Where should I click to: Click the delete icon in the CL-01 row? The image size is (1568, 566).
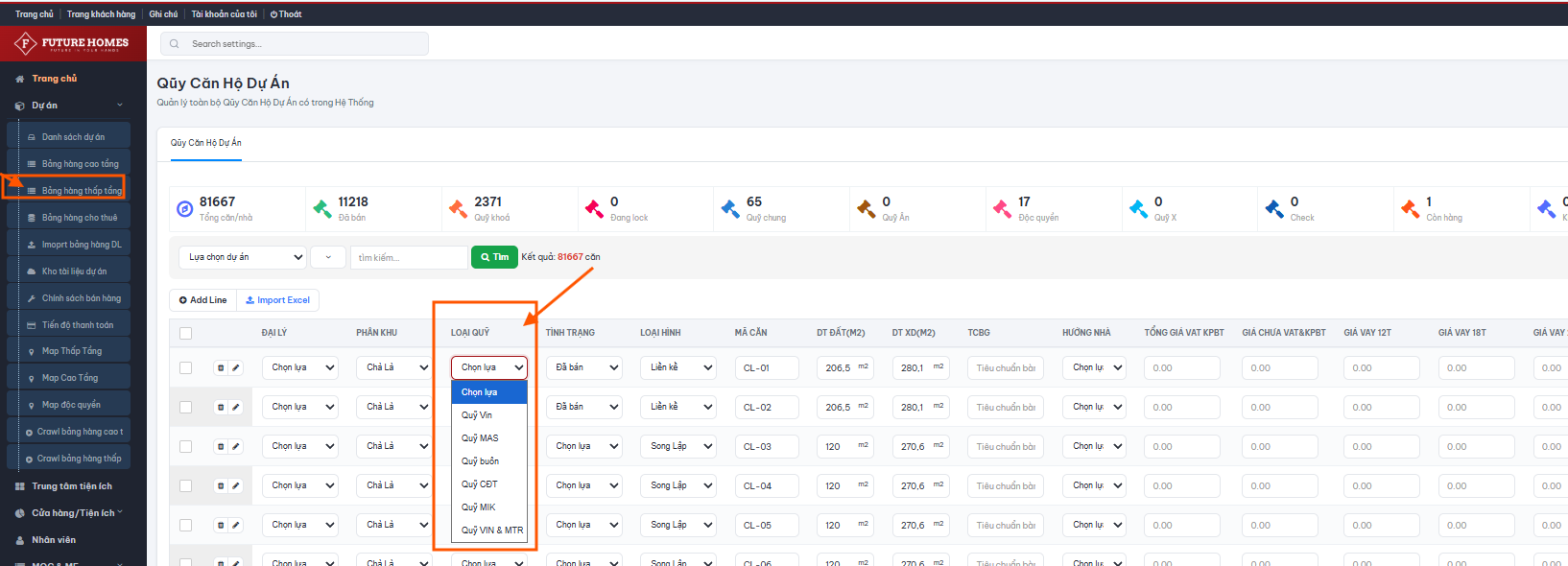[x=221, y=367]
